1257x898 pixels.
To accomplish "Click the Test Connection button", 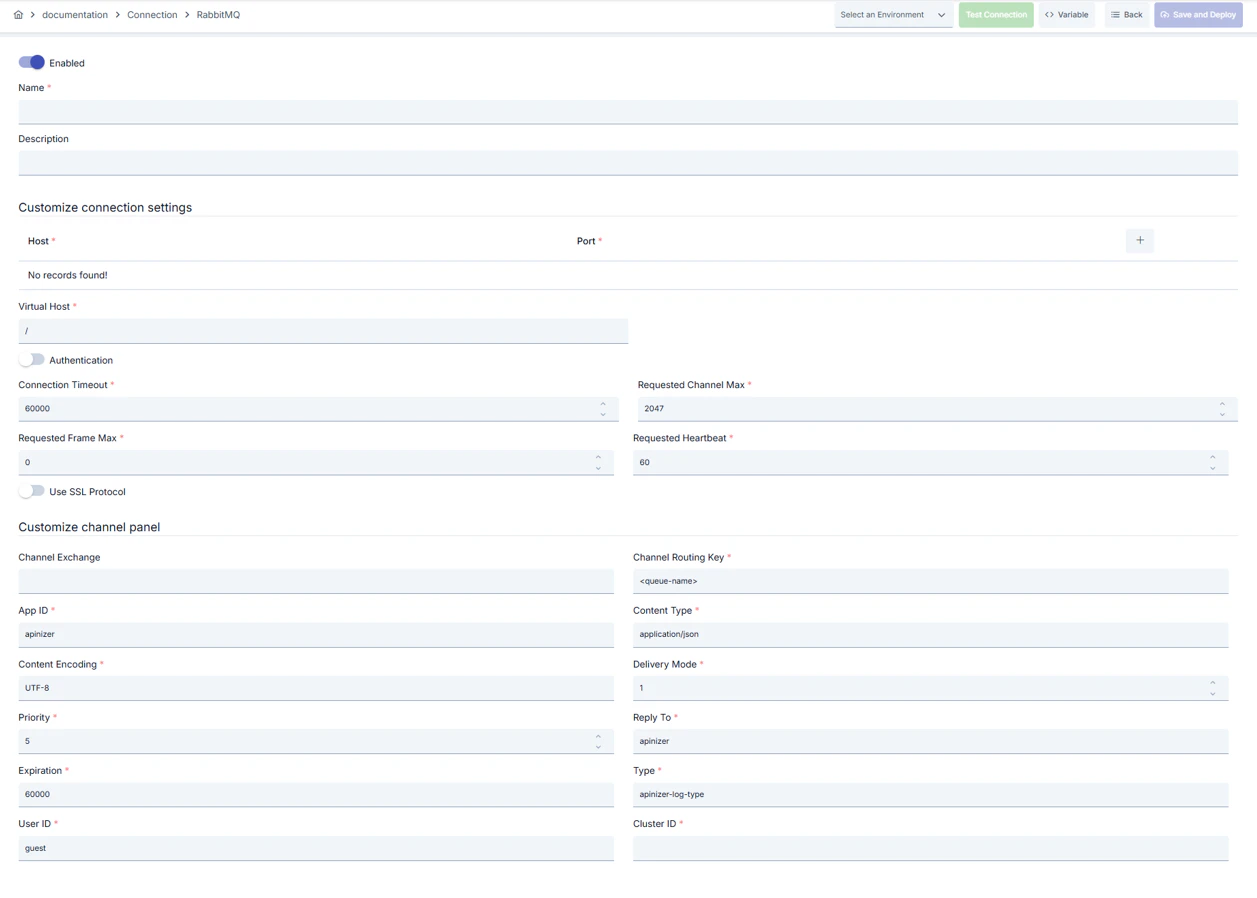I will [x=996, y=15].
